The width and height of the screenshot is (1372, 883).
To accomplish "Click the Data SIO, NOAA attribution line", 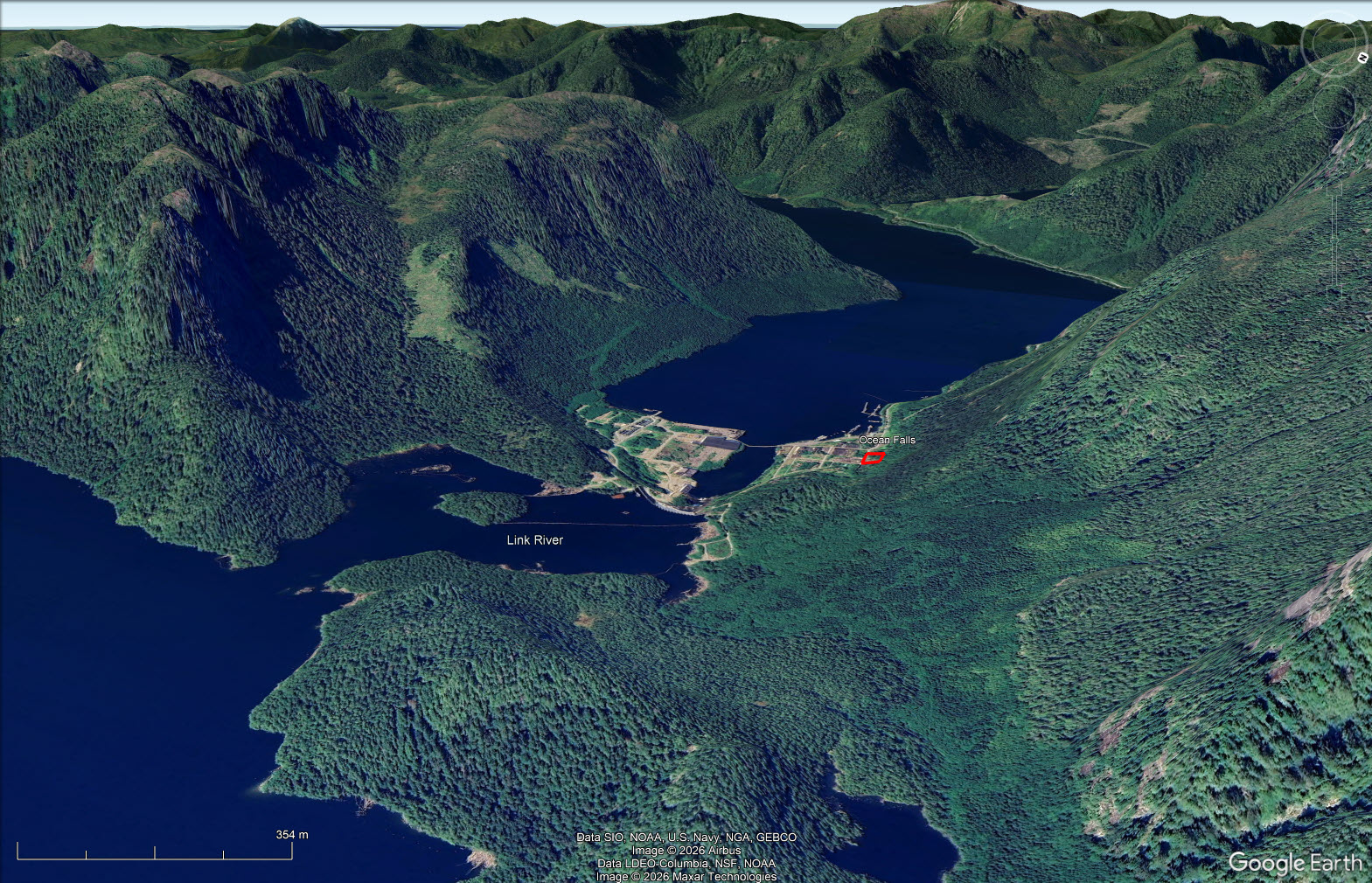I will tap(686, 838).
